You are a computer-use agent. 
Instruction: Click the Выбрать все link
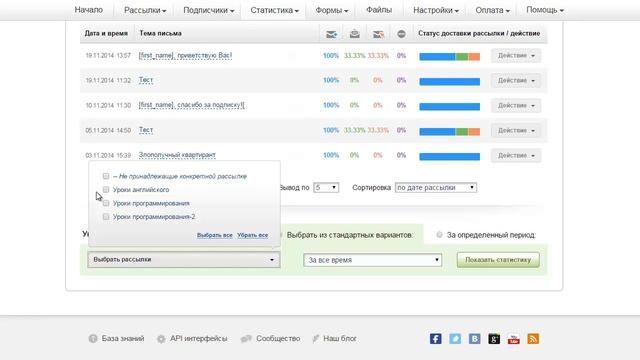pos(215,235)
